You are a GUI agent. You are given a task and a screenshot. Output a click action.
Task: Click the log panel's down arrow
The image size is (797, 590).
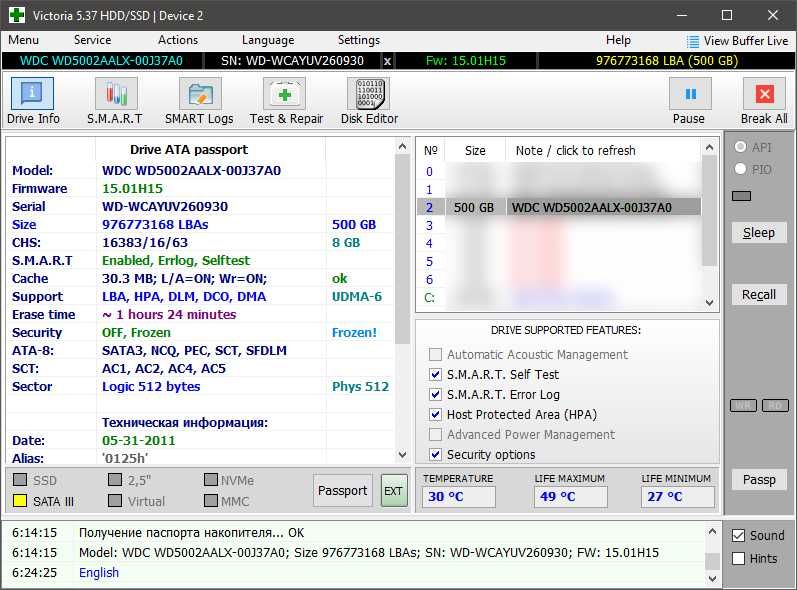713,578
